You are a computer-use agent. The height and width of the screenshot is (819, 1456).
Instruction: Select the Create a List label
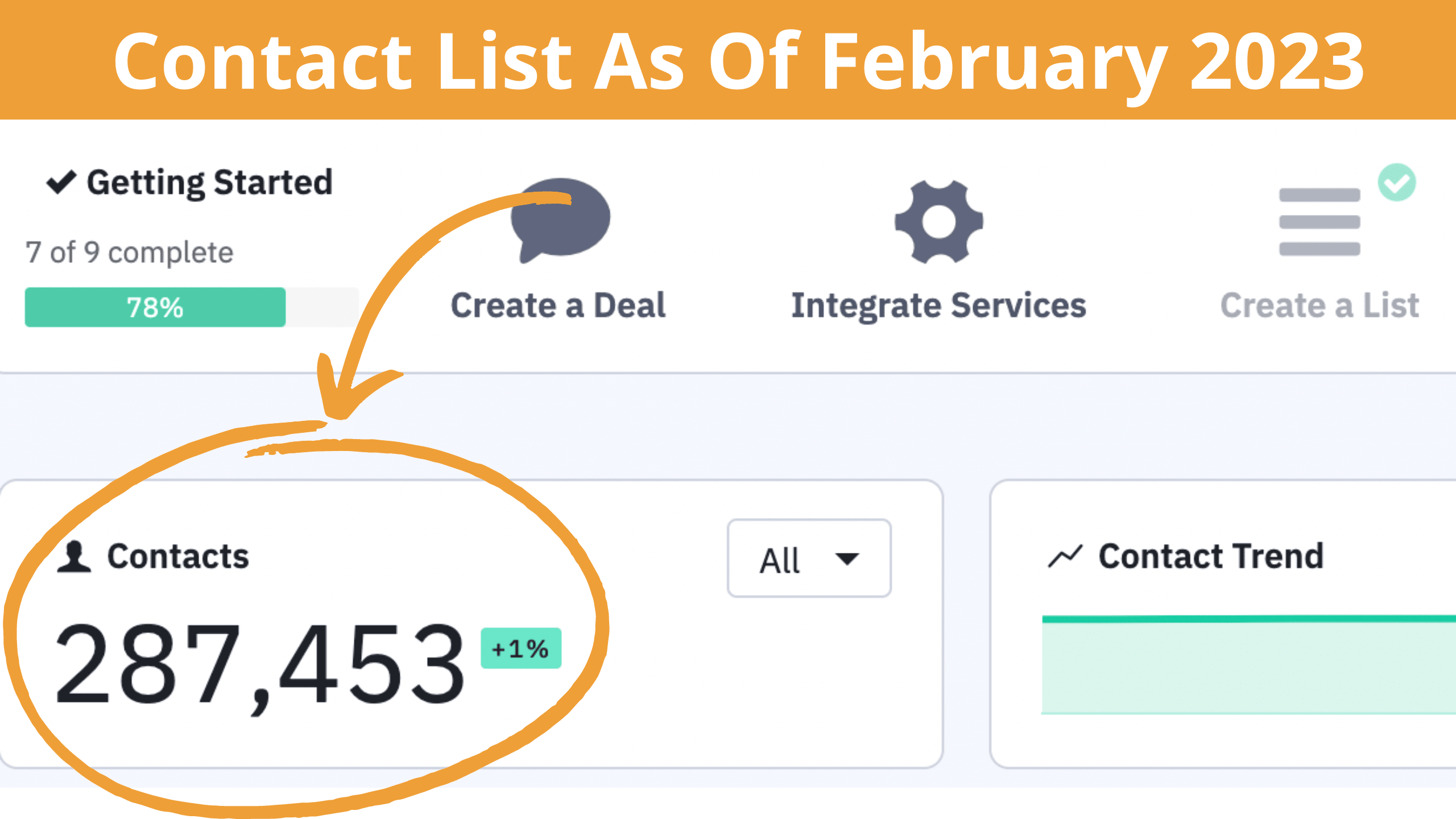[x=1319, y=305]
